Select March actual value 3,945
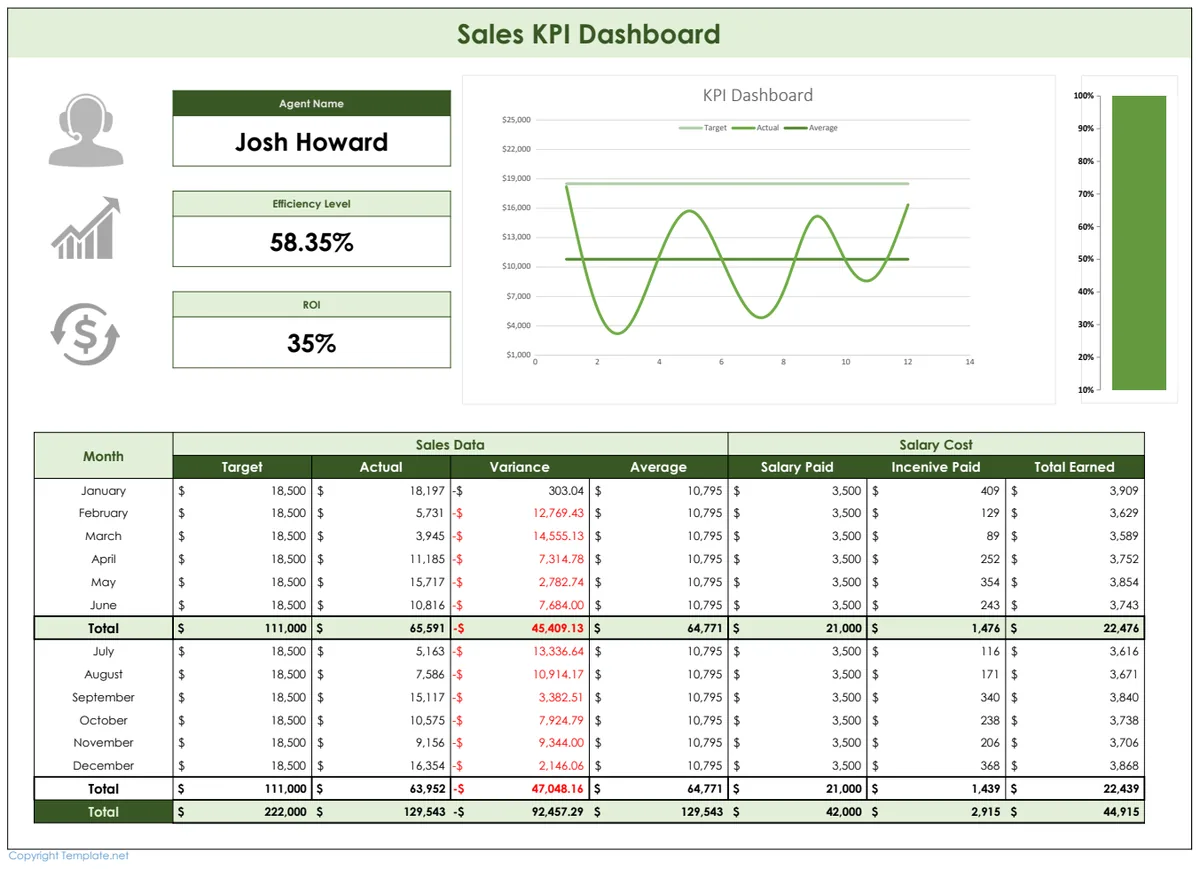The image size is (1200, 869). [x=430, y=536]
